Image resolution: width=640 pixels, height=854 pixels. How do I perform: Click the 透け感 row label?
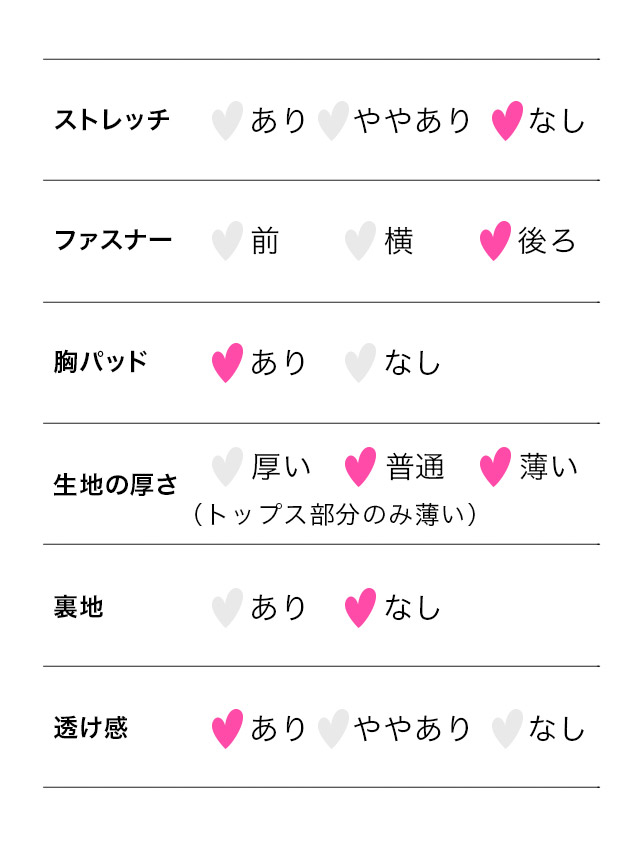[x=91, y=728]
